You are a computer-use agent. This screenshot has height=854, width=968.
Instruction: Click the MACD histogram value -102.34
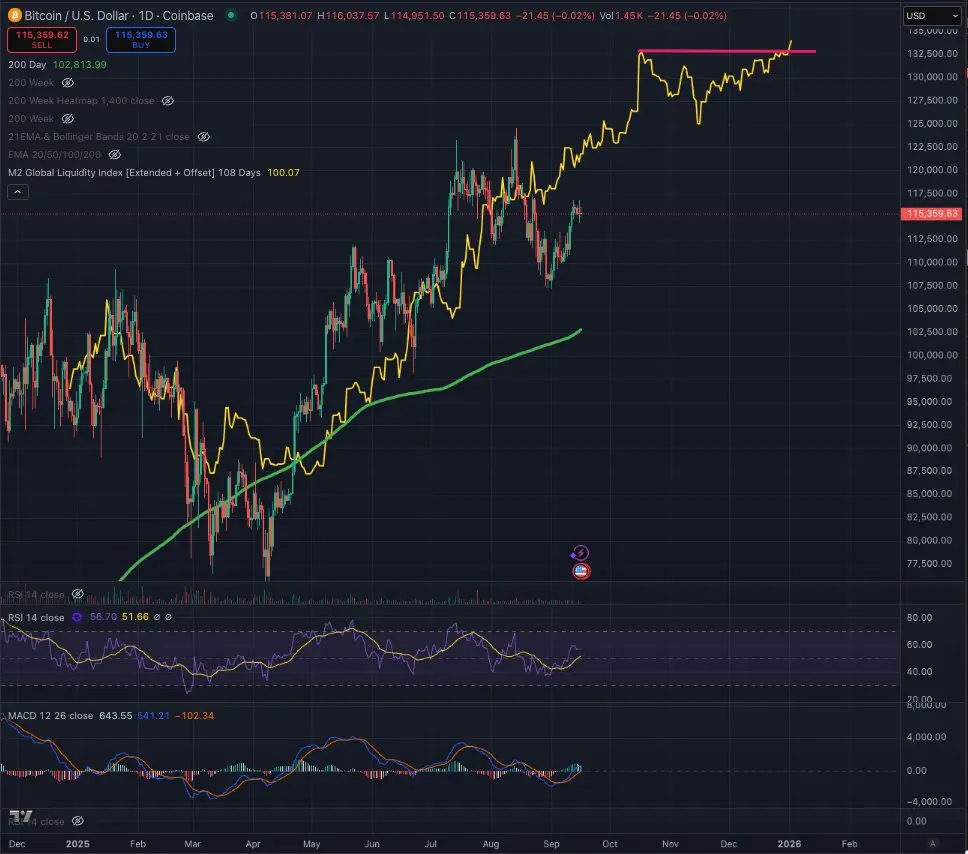(x=194, y=716)
